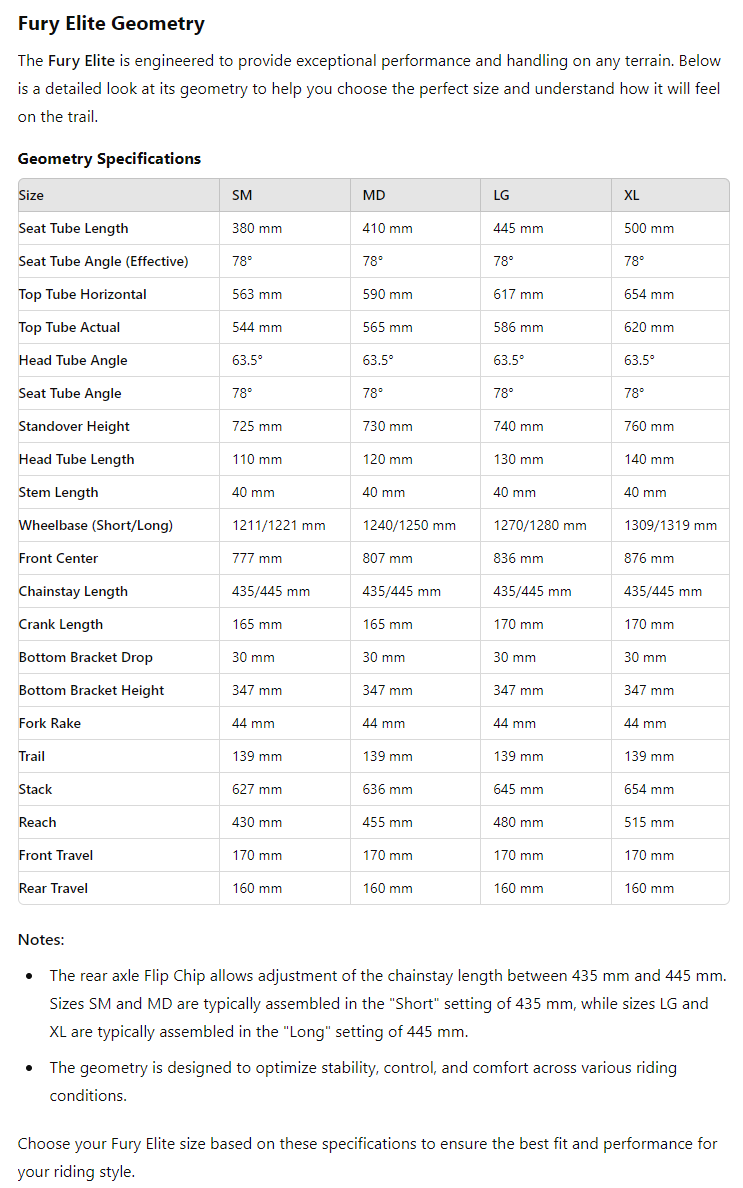The width and height of the screenshot is (743, 1188).
Task: Click the "Notes:" heading
Action: click(x=41, y=940)
